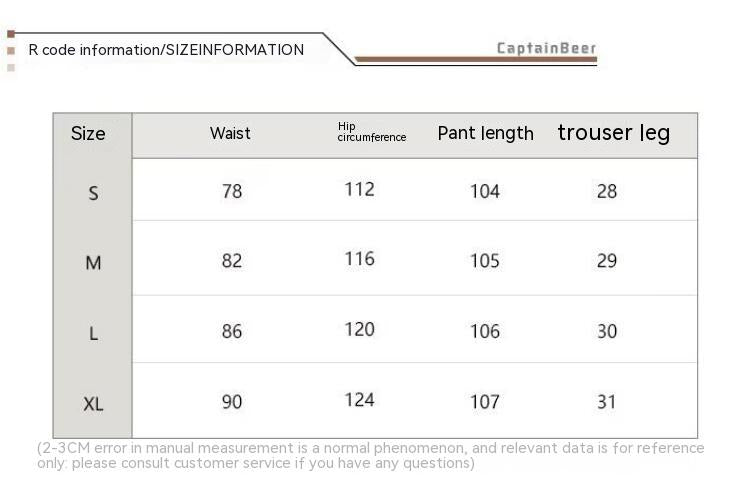
Task: Click the CaptainBeer brand logo text
Action: (546, 48)
